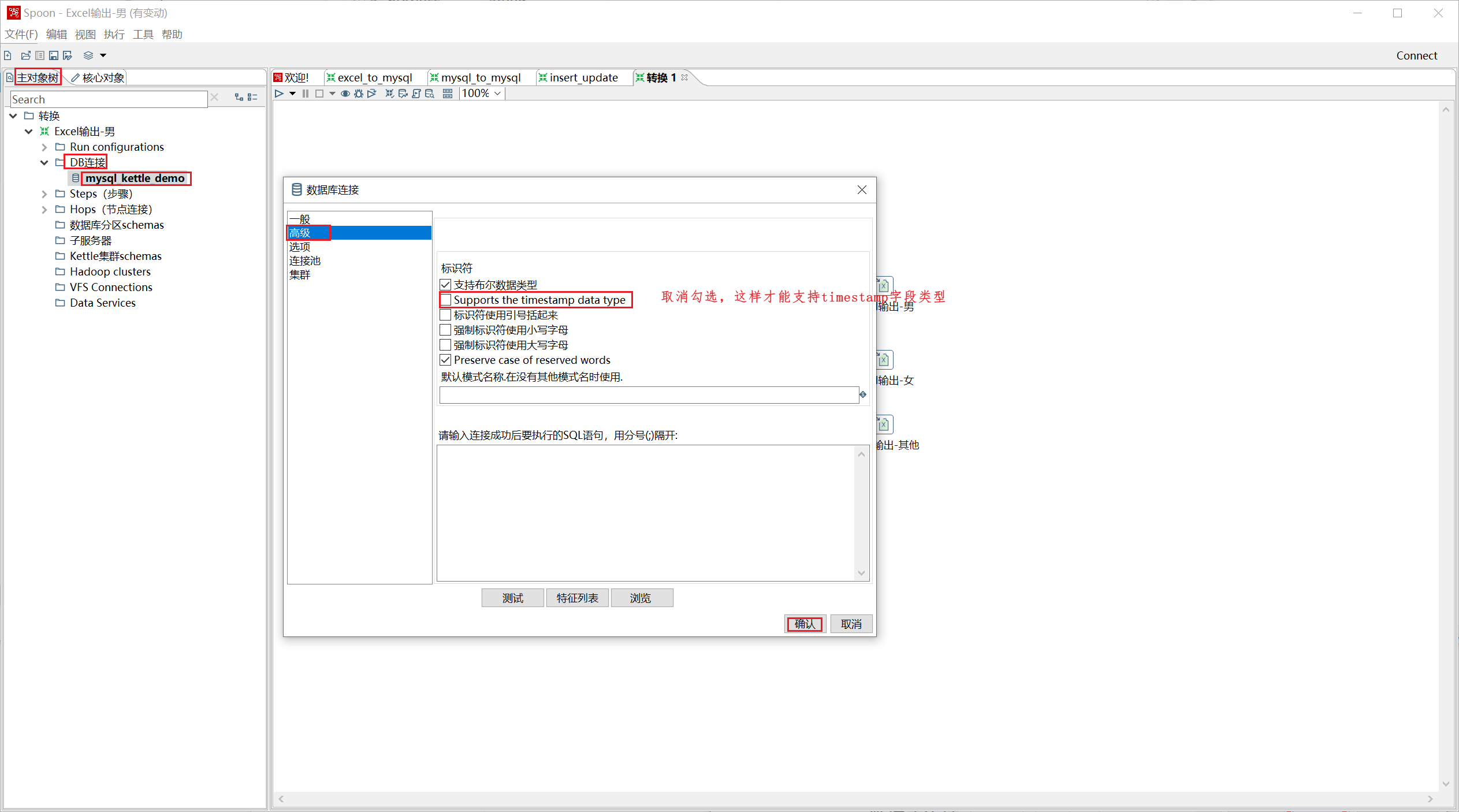
Task: Uncheck 支持布尔数据类型 checkbox
Action: click(445, 285)
